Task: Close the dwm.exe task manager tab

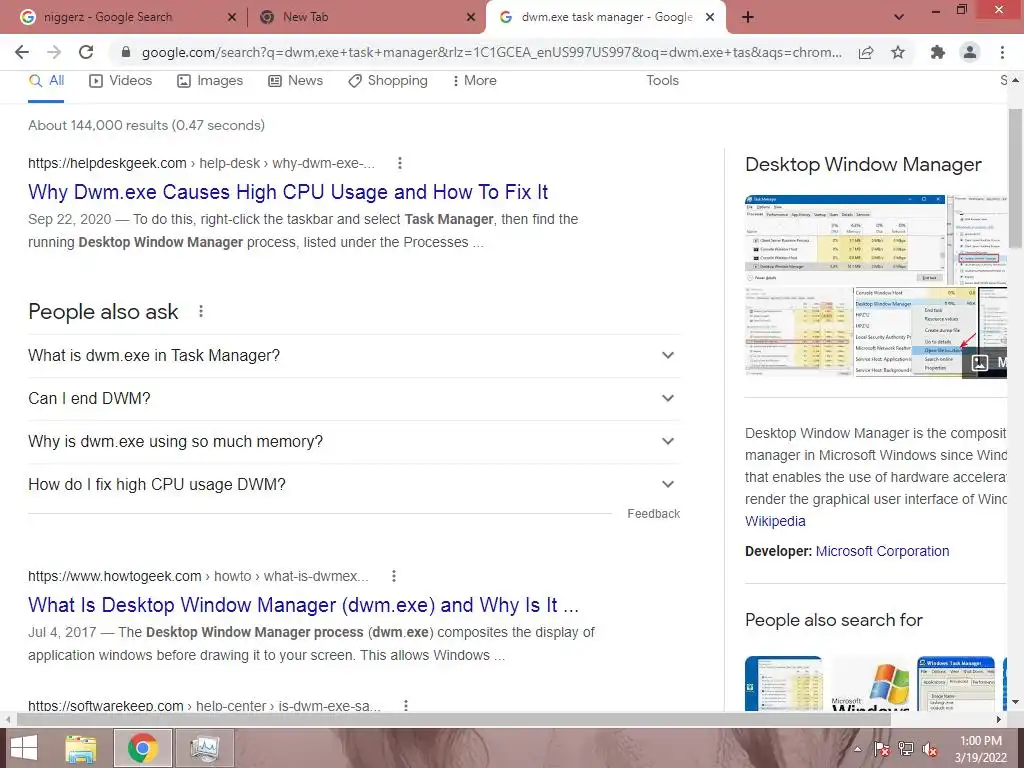Action: pyautogui.click(x=710, y=17)
